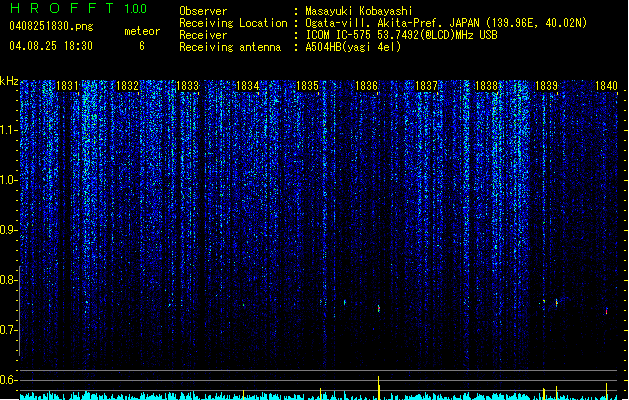The width and height of the screenshot is (629, 400).
Task: Click the 'Receiver' field label
Action: pyautogui.click(x=203, y=35)
